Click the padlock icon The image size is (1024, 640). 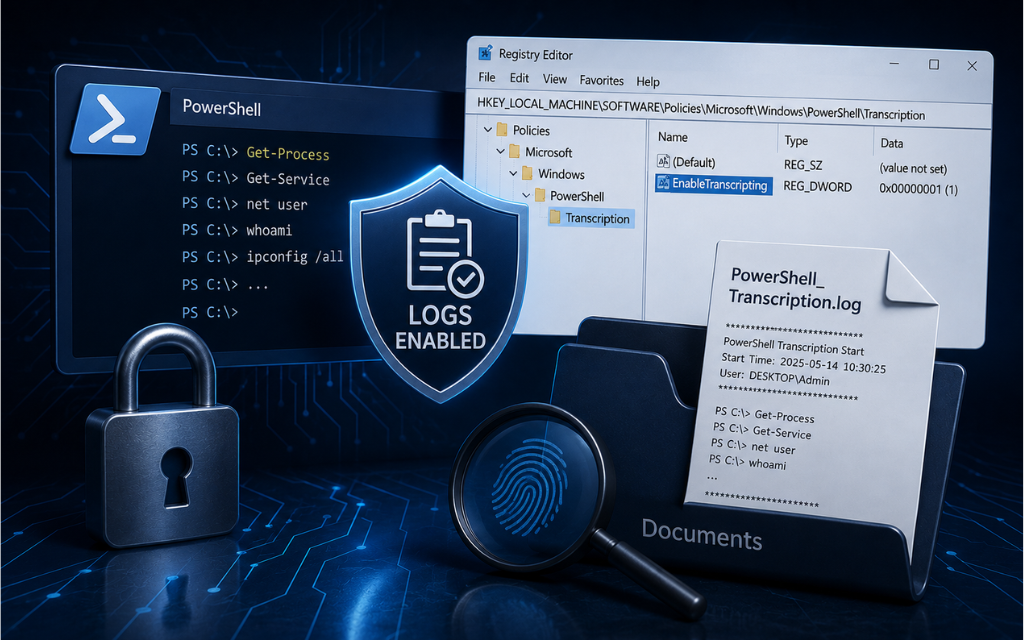click(x=161, y=438)
